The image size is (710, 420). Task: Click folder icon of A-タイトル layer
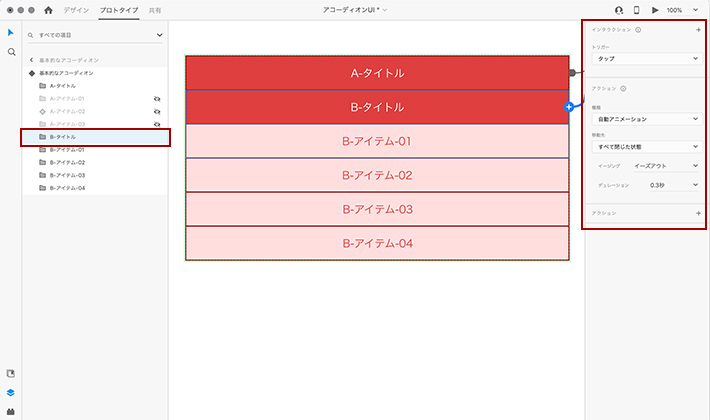point(43,86)
